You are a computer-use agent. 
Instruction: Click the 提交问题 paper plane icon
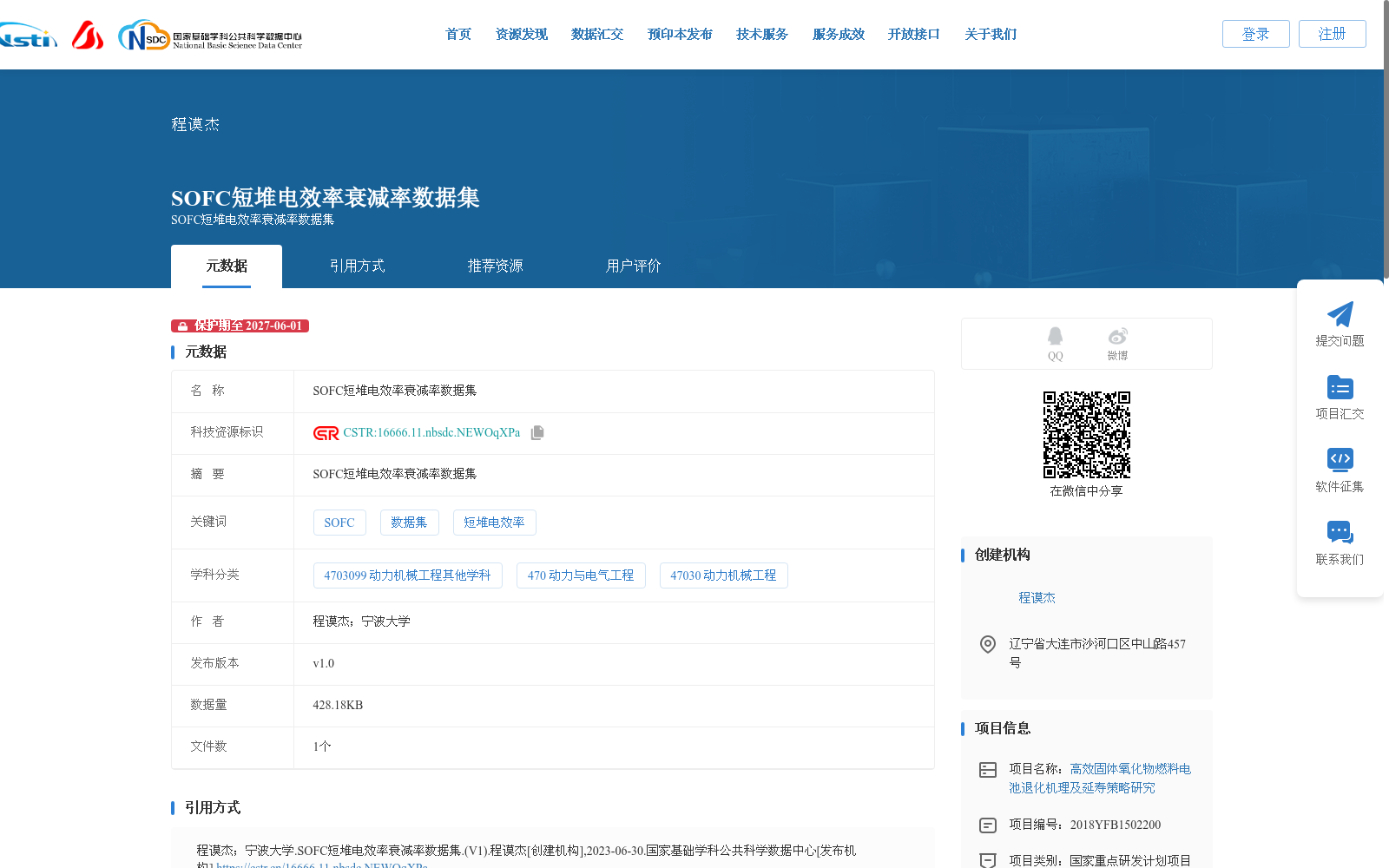click(x=1340, y=314)
